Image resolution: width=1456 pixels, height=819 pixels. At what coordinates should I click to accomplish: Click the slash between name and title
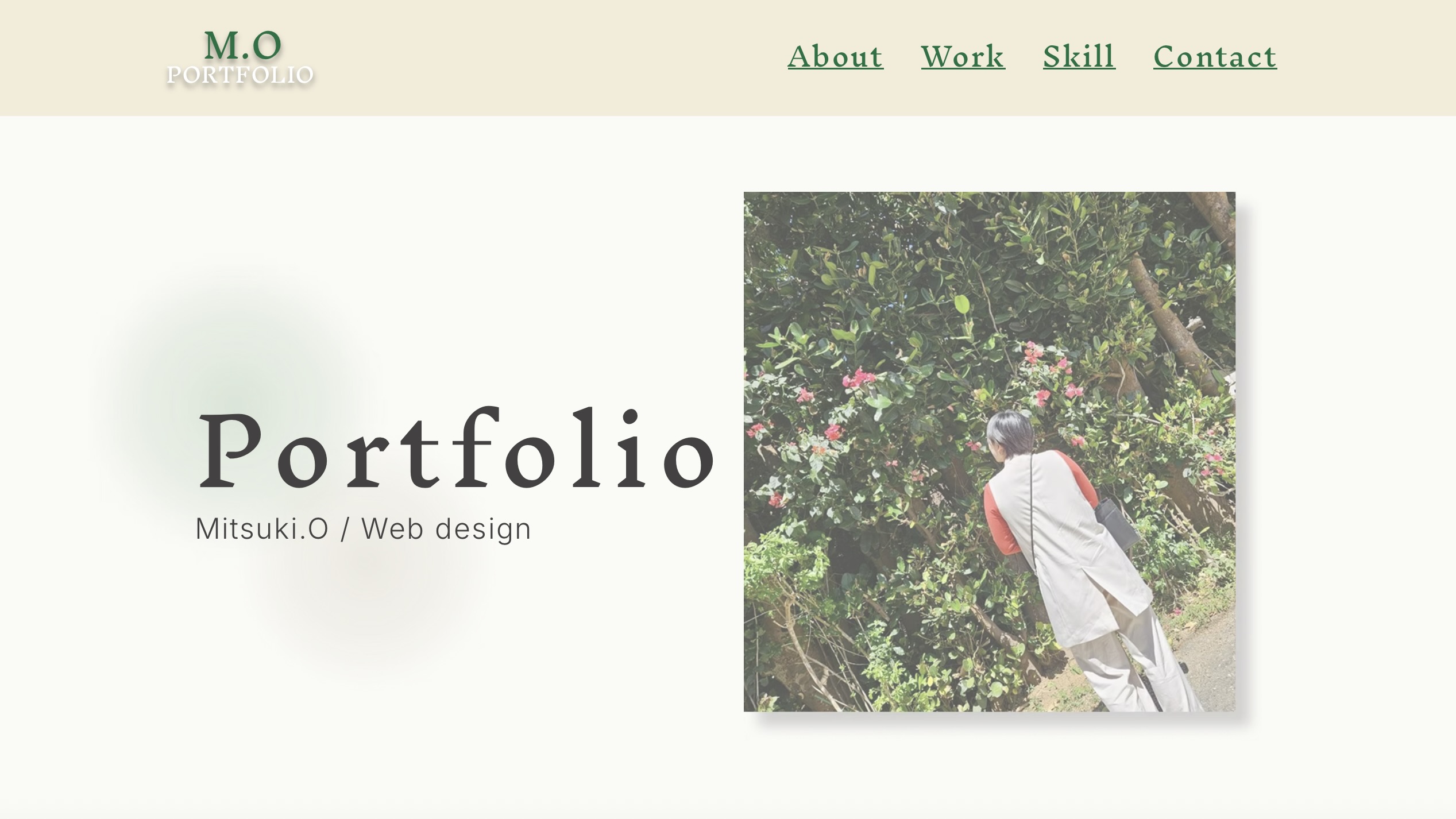345,529
